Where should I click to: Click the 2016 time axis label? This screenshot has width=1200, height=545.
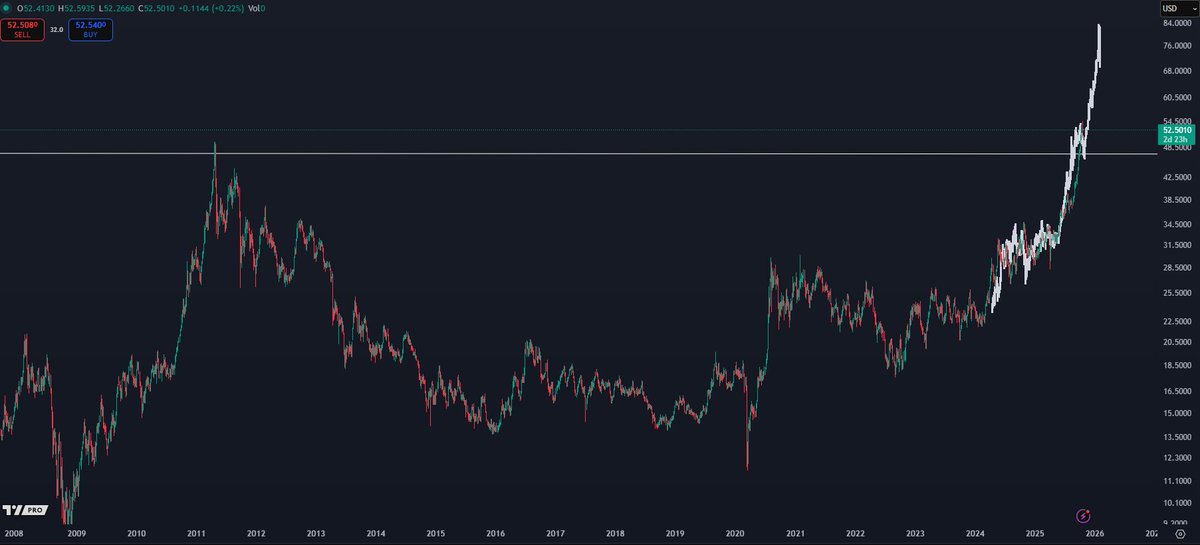(x=496, y=535)
